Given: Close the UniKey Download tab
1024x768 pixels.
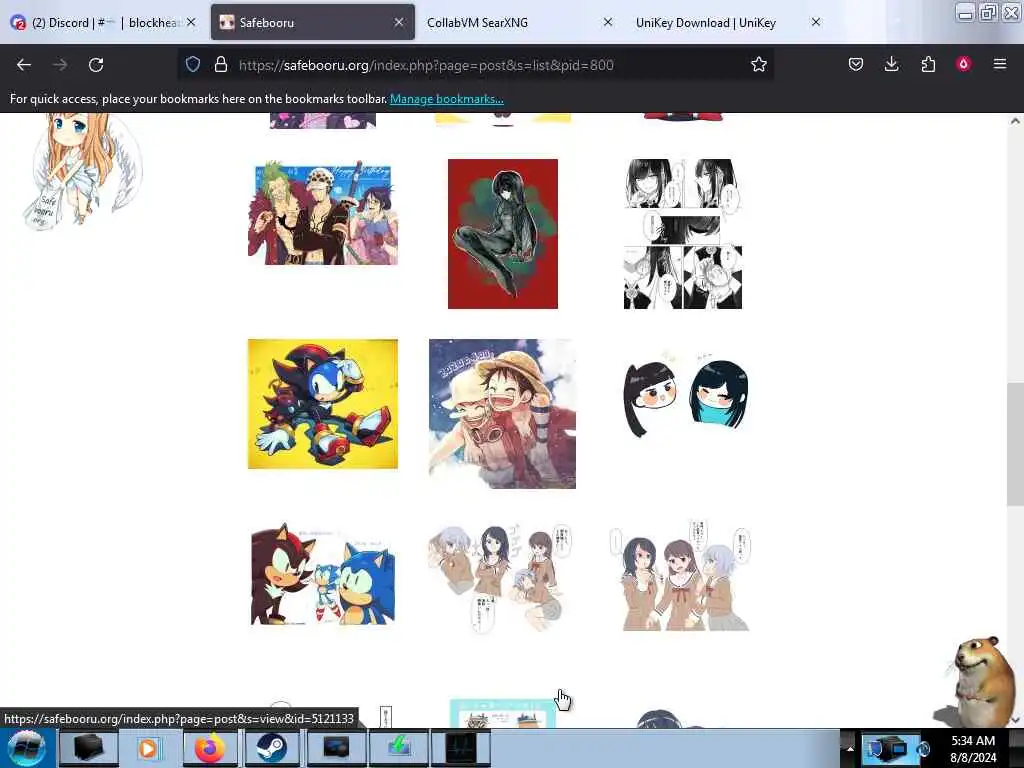Looking at the screenshot, I should [816, 22].
